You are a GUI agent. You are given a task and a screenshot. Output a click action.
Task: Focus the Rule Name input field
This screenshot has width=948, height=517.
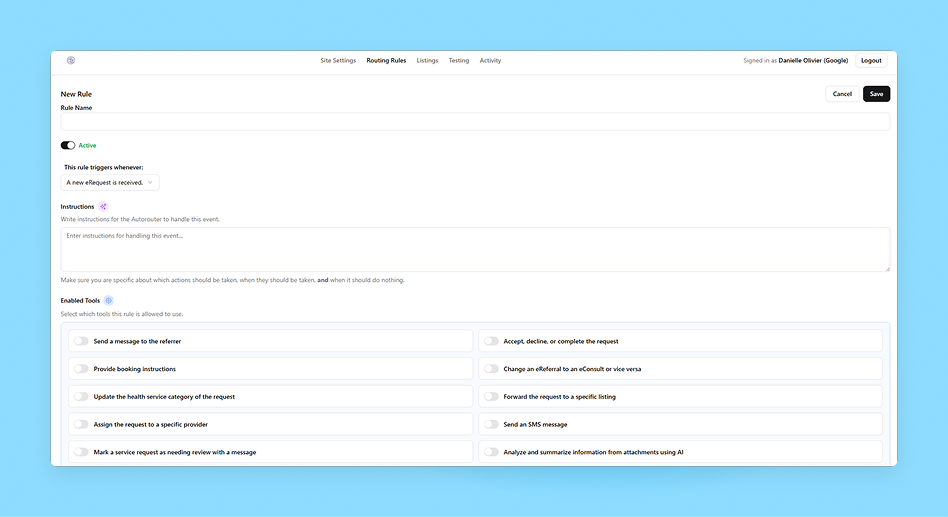[475, 122]
